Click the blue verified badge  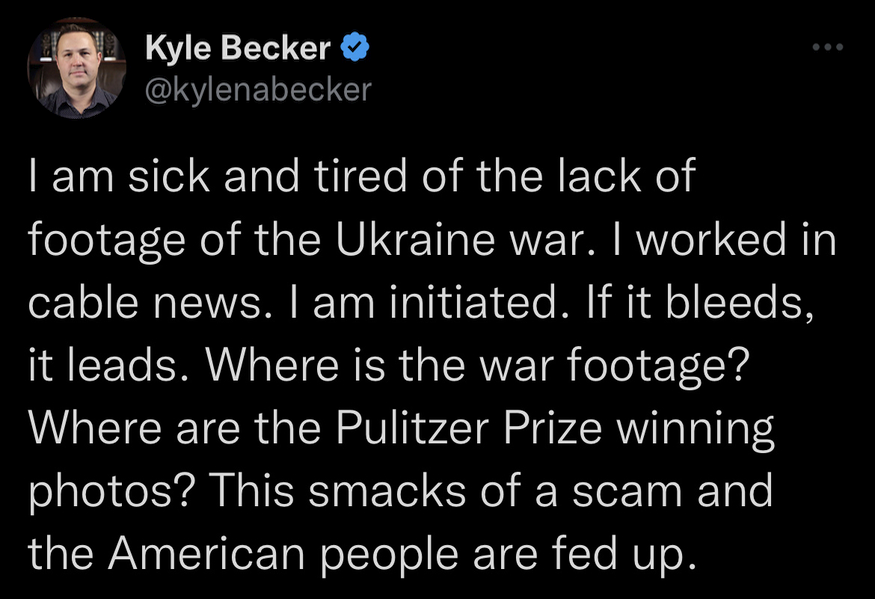click(359, 47)
